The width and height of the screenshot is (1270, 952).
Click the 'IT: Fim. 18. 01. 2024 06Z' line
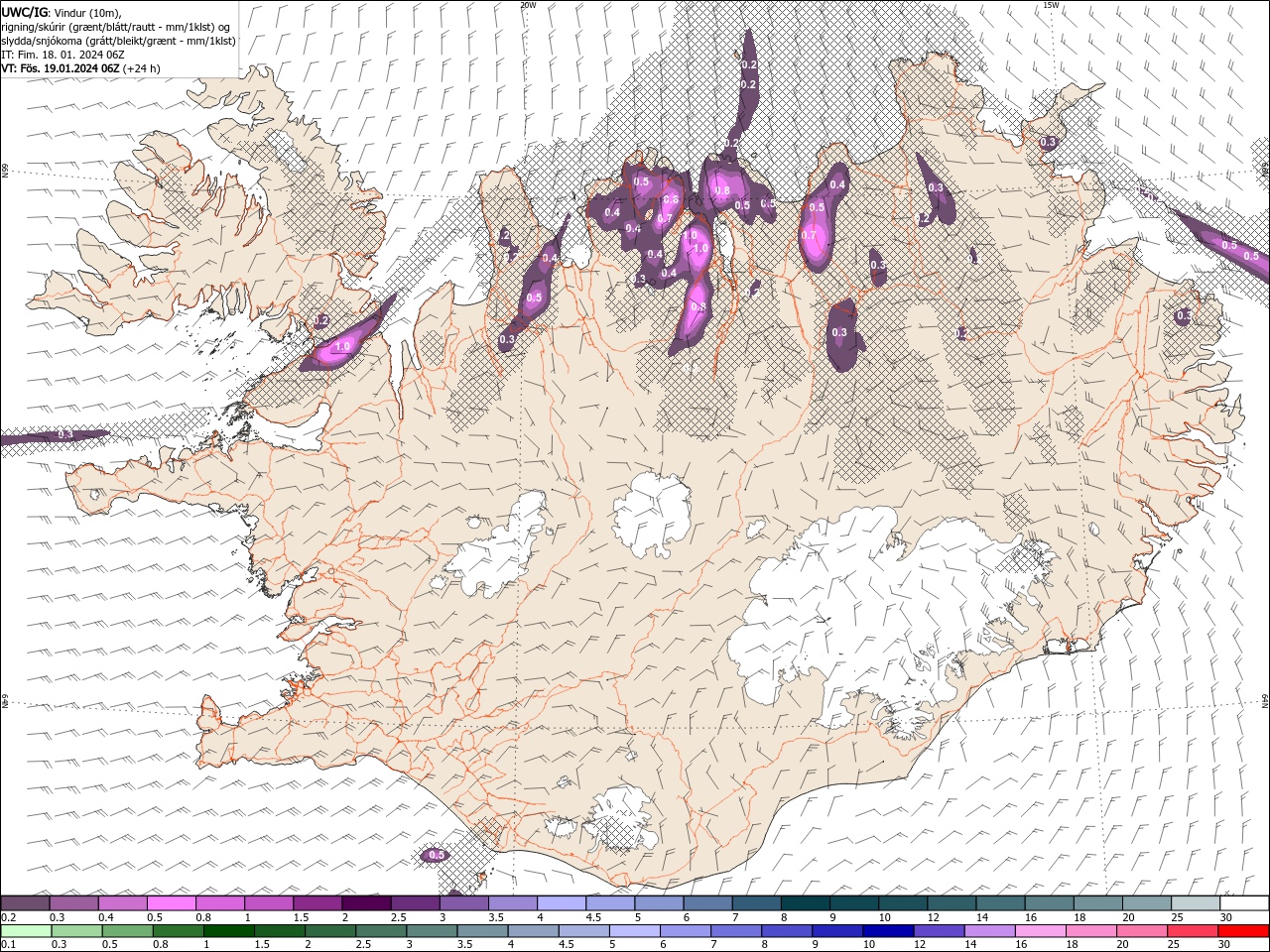point(63,55)
